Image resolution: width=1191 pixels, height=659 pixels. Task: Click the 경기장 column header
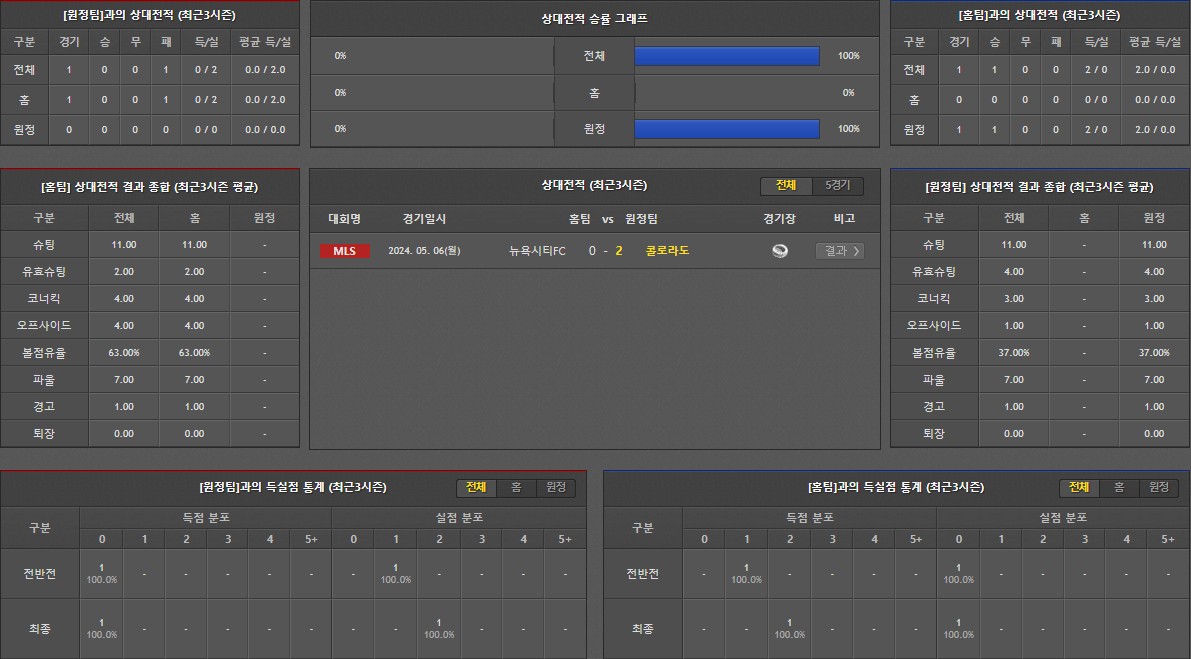[779, 219]
